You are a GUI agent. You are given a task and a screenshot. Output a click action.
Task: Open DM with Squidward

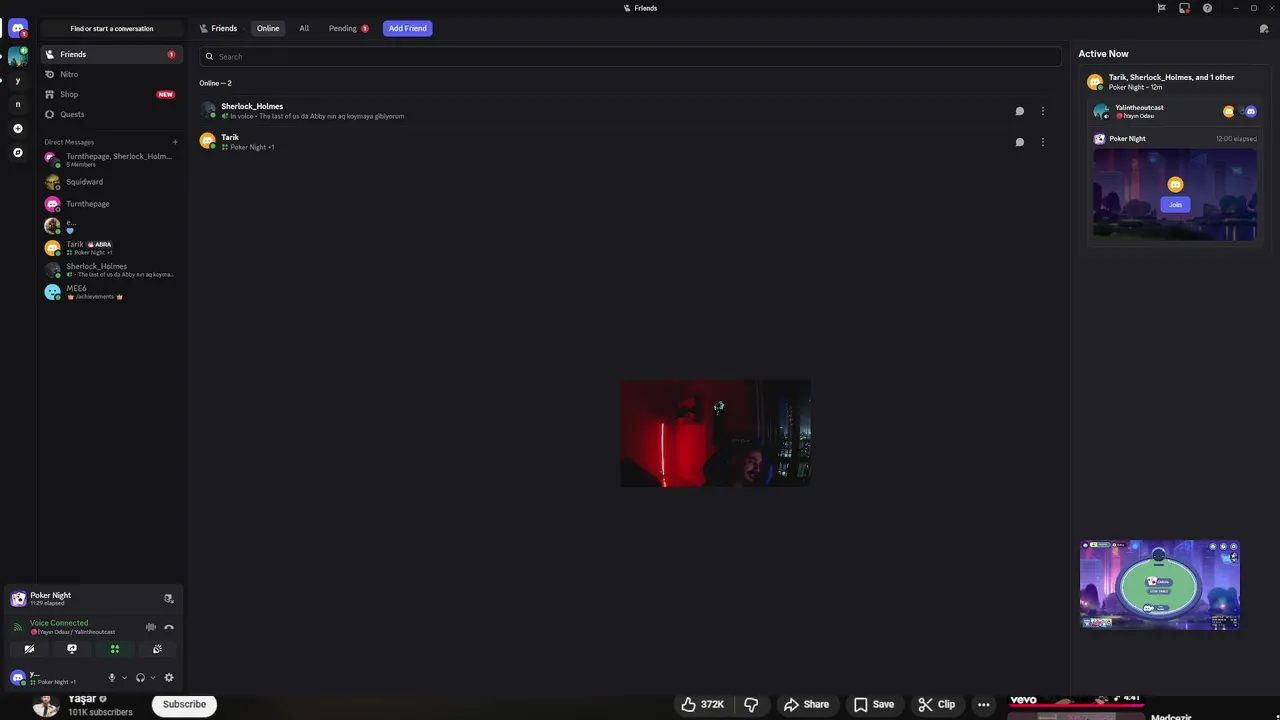tap(110, 182)
